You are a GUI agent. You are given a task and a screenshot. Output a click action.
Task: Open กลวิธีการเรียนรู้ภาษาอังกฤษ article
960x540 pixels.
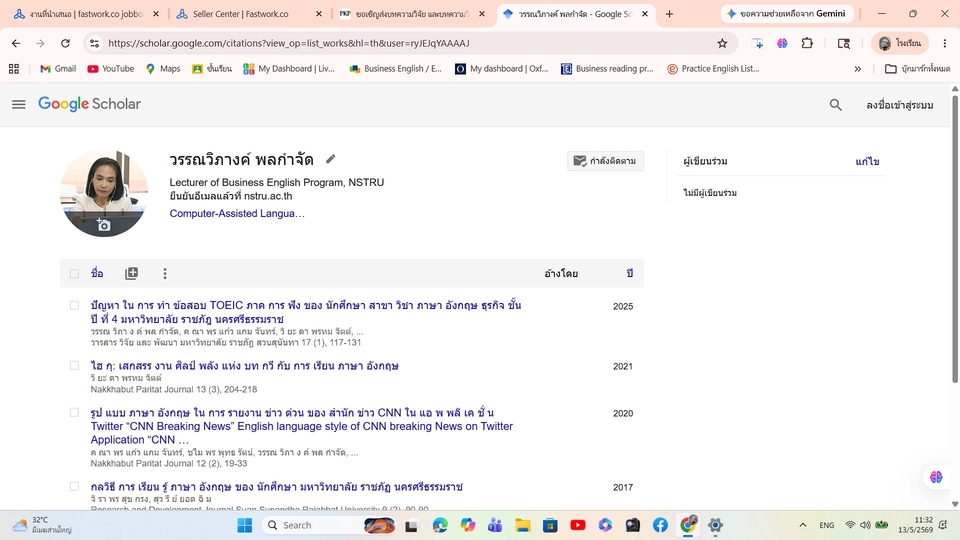coord(277,487)
